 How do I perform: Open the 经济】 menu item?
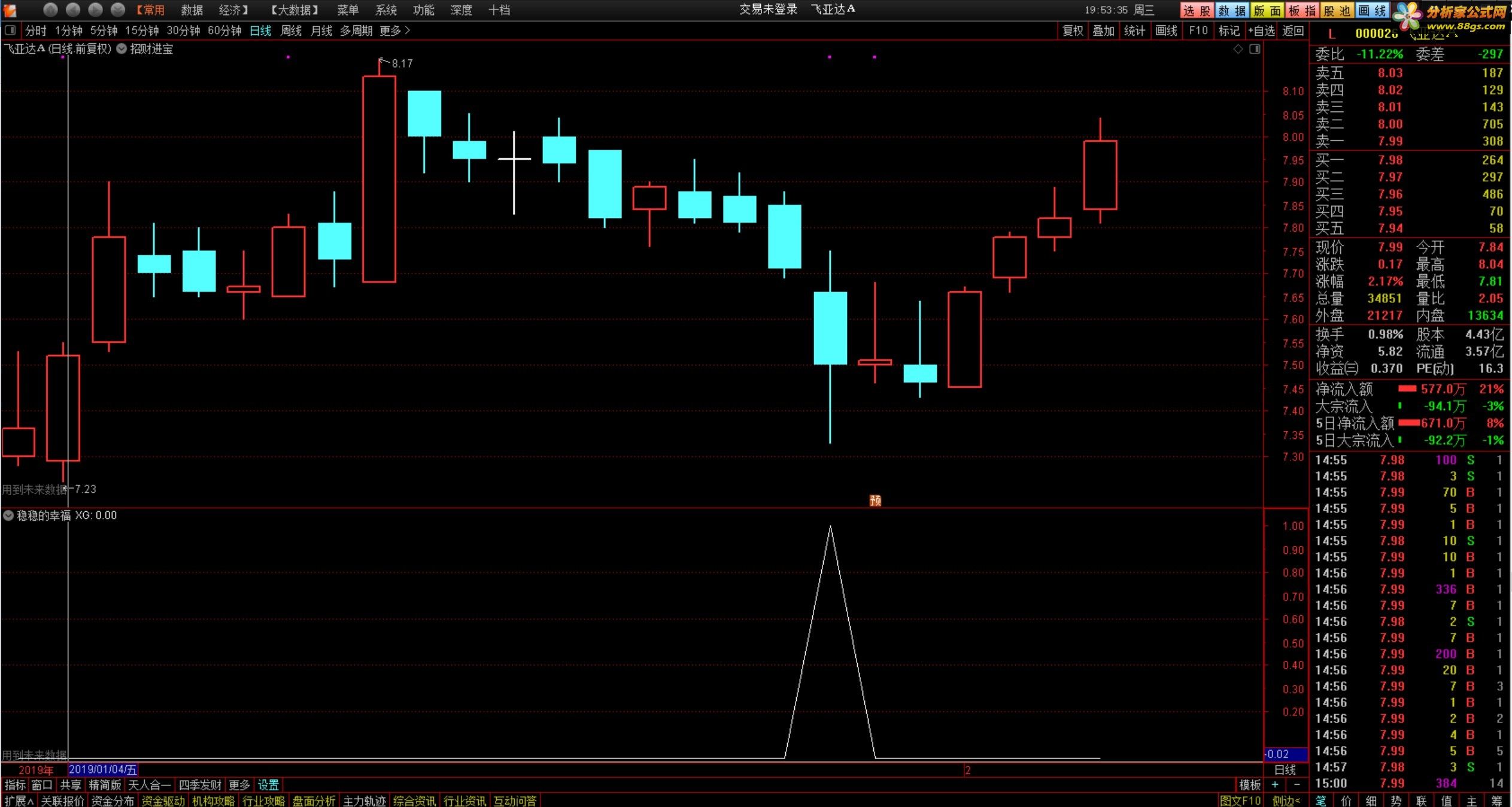pyautogui.click(x=234, y=10)
